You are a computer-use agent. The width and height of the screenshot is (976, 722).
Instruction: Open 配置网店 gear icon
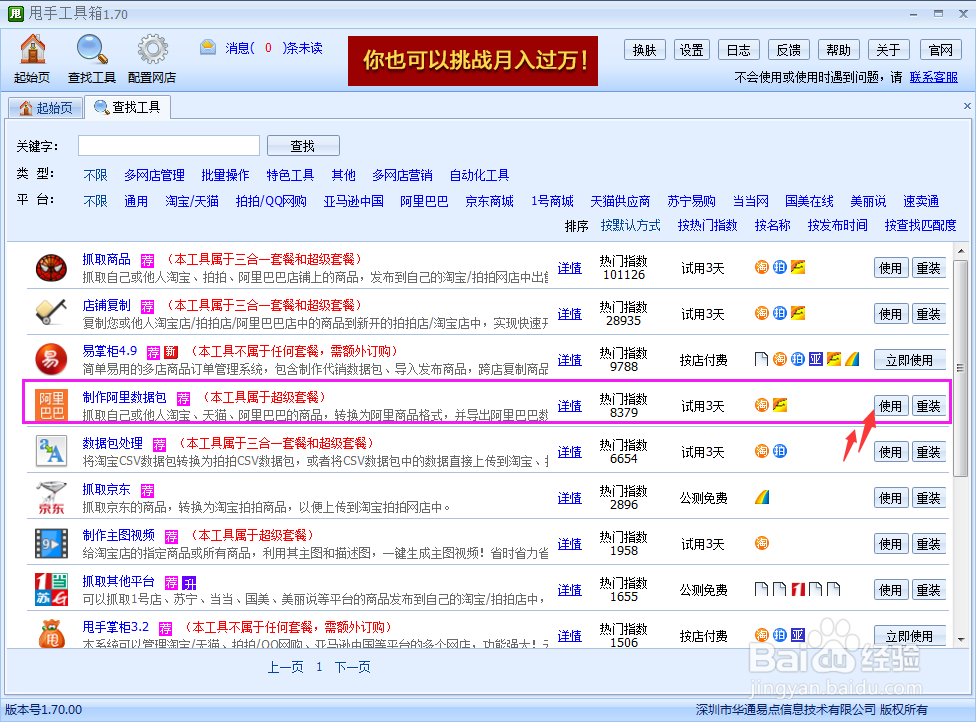pos(152,49)
